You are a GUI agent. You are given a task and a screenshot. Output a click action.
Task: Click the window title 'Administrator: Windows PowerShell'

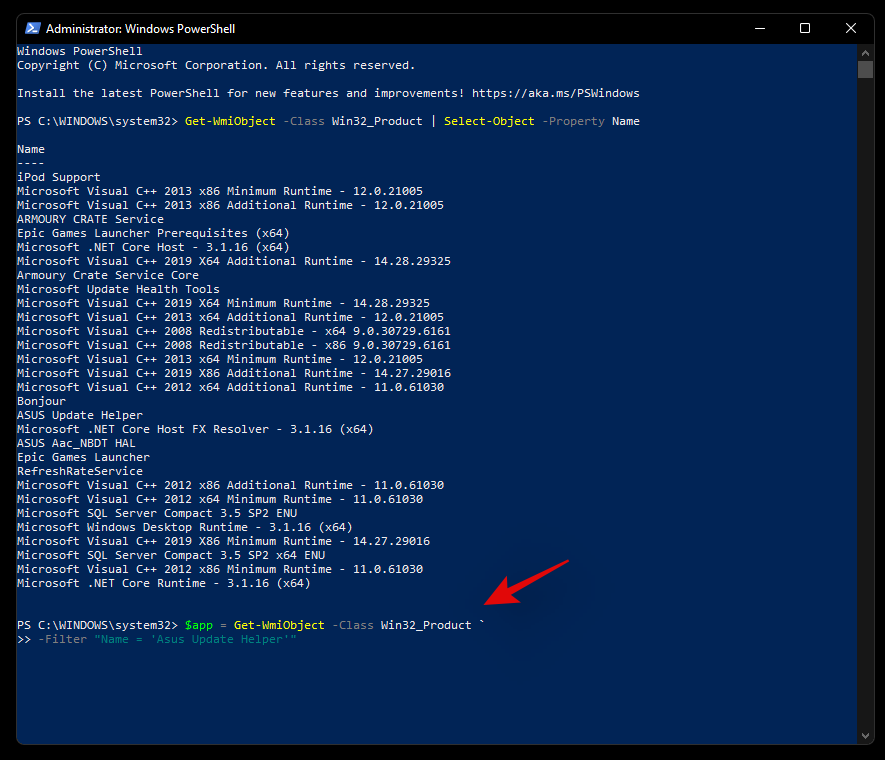click(x=141, y=28)
